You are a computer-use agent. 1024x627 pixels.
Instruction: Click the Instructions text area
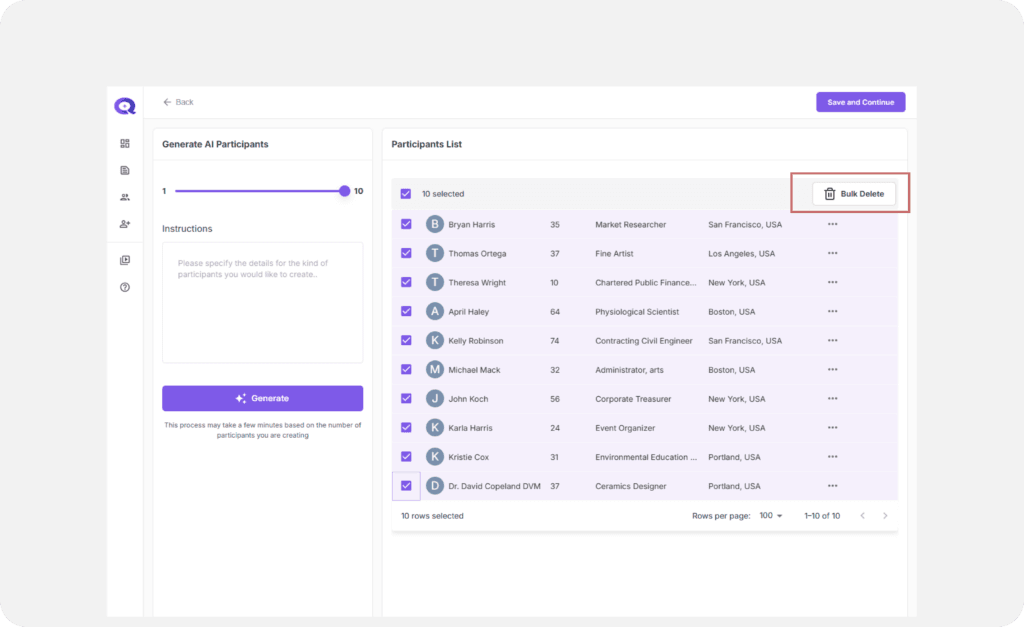tap(262, 302)
